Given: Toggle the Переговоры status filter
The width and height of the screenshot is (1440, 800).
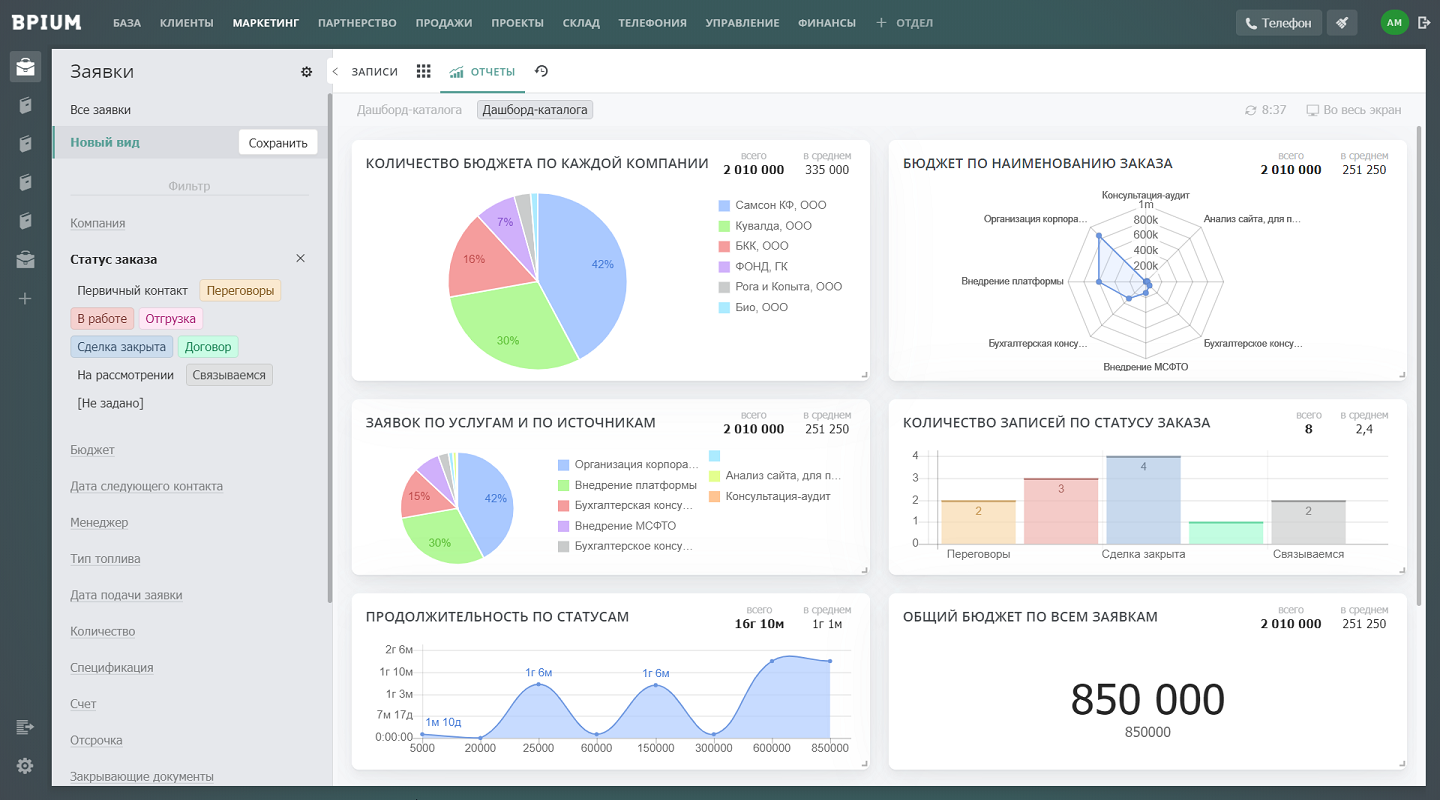Looking at the screenshot, I should [x=240, y=291].
